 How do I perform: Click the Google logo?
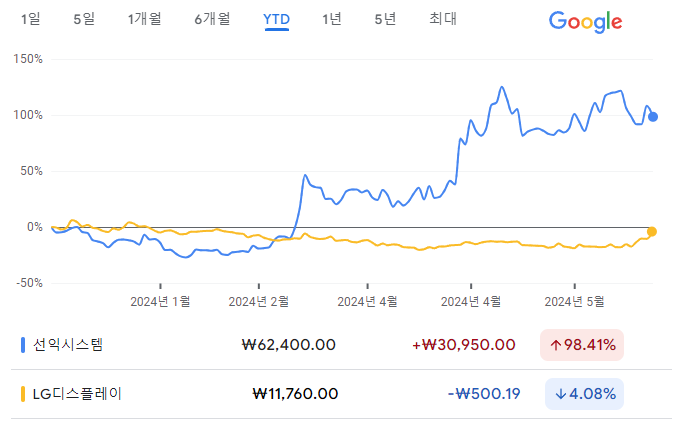585,22
